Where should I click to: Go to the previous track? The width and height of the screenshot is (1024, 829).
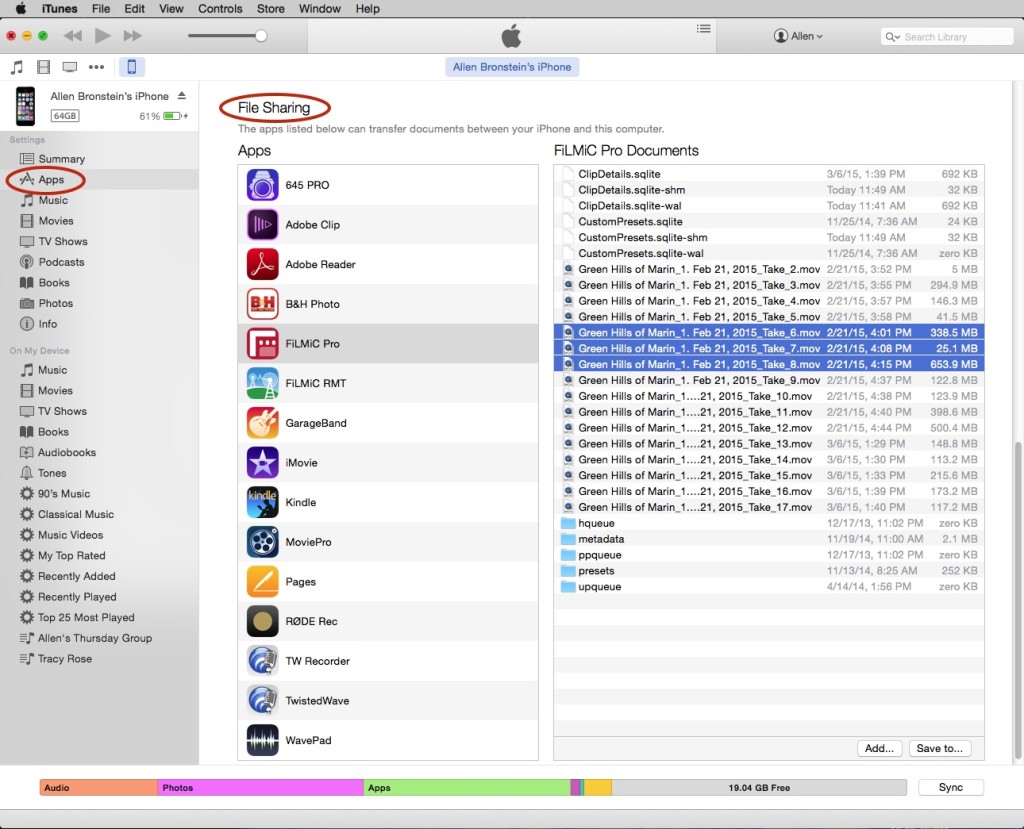pyautogui.click(x=72, y=35)
